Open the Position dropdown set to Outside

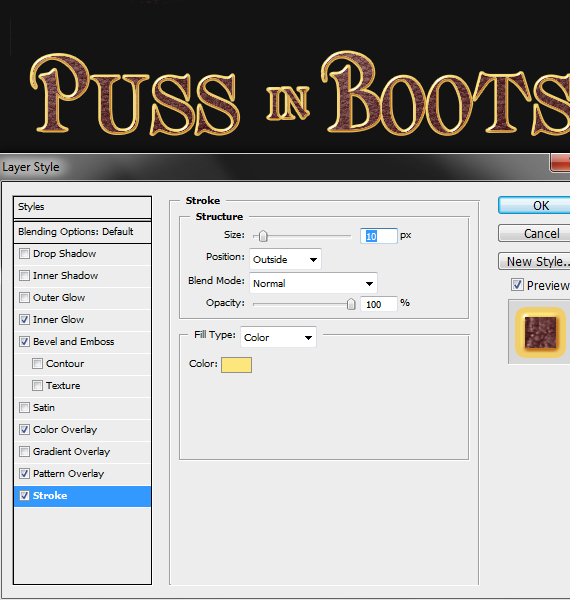coord(285,259)
